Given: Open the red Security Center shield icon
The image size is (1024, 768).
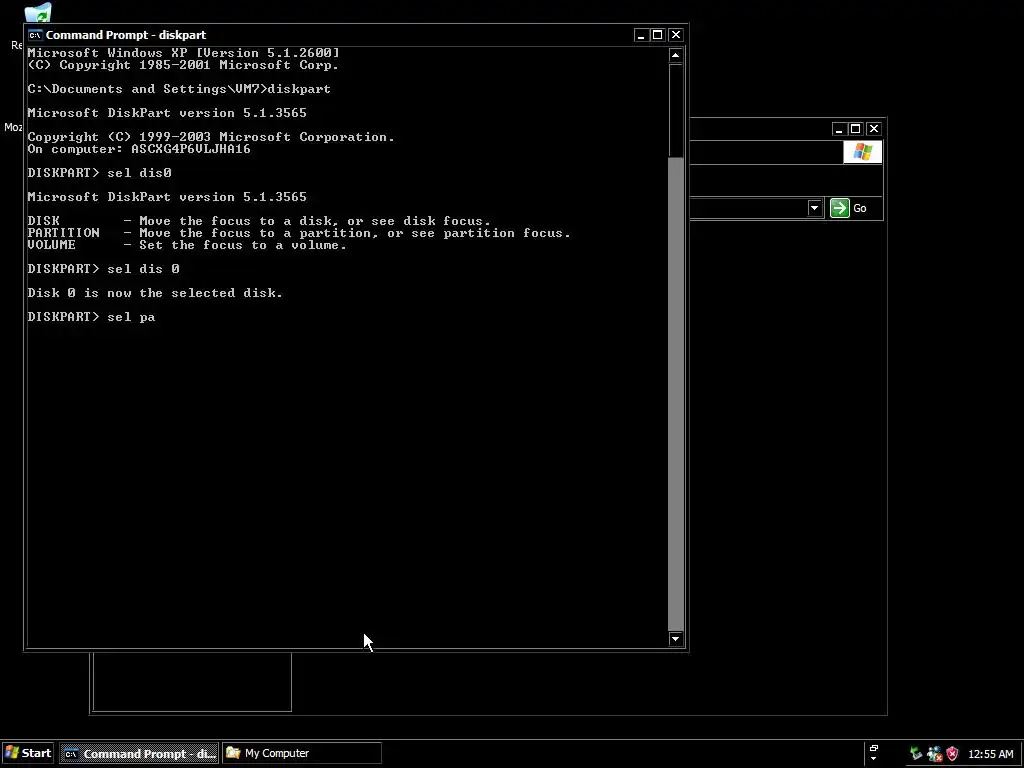Looking at the screenshot, I should [952, 754].
